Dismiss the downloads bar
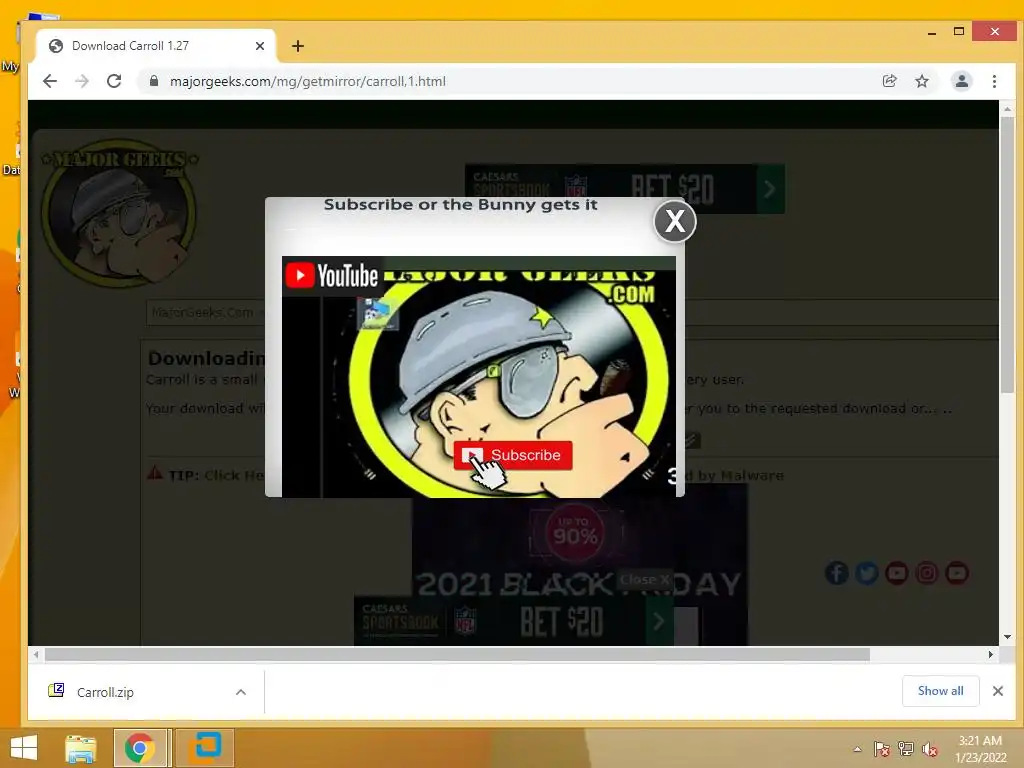Viewport: 1024px width, 768px height. [x=998, y=691]
